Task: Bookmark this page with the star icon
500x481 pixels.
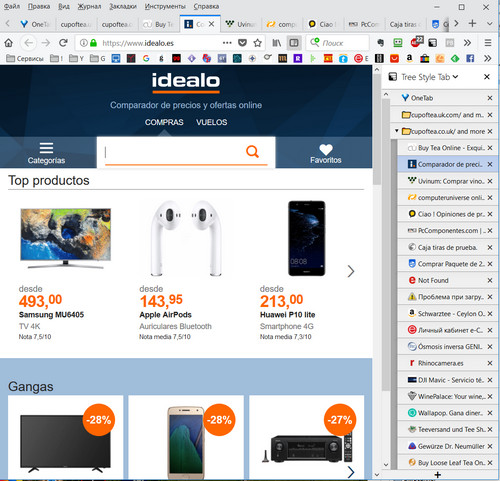Action: [257, 43]
